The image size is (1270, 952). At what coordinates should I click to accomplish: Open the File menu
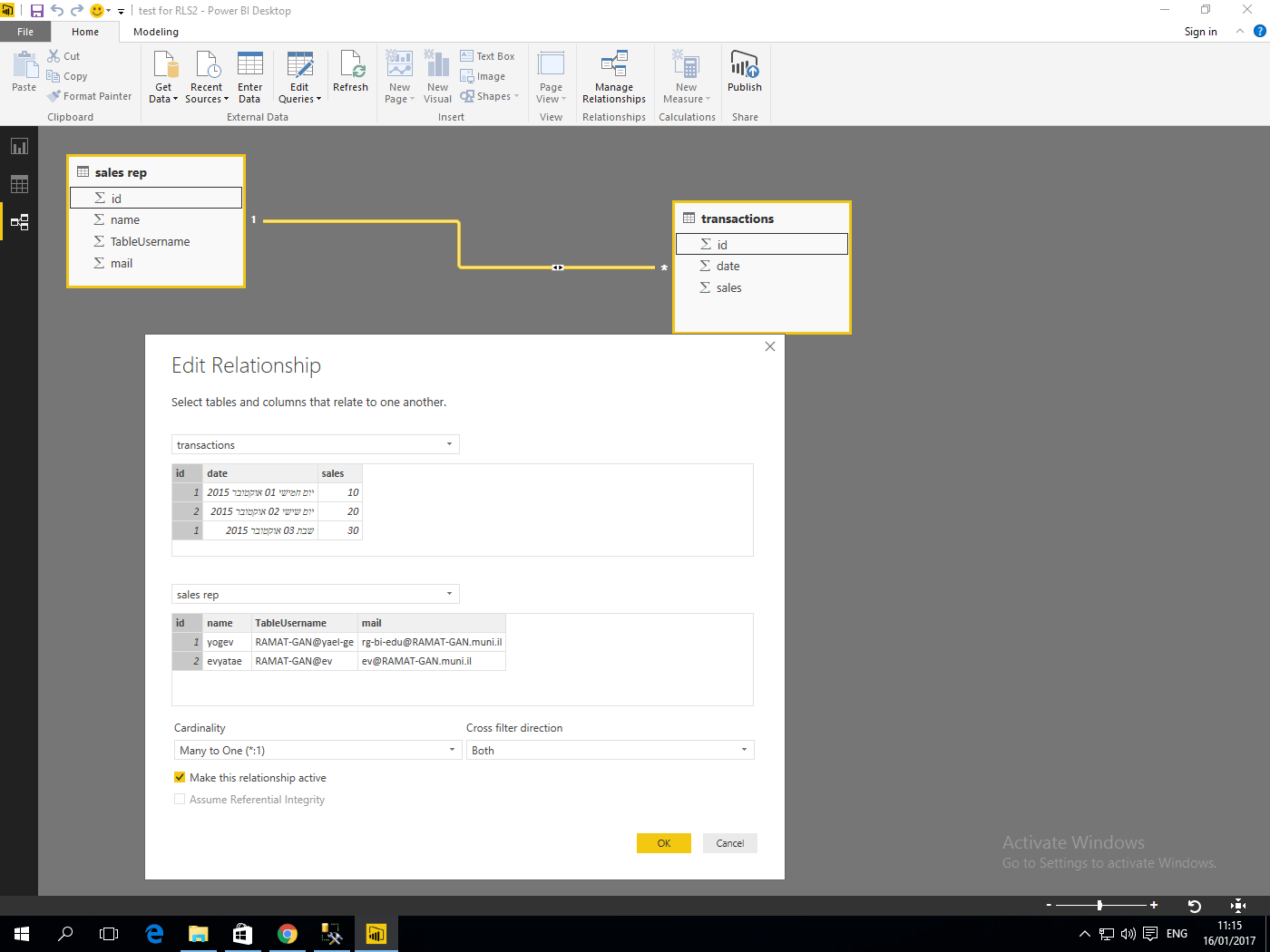(x=25, y=31)
